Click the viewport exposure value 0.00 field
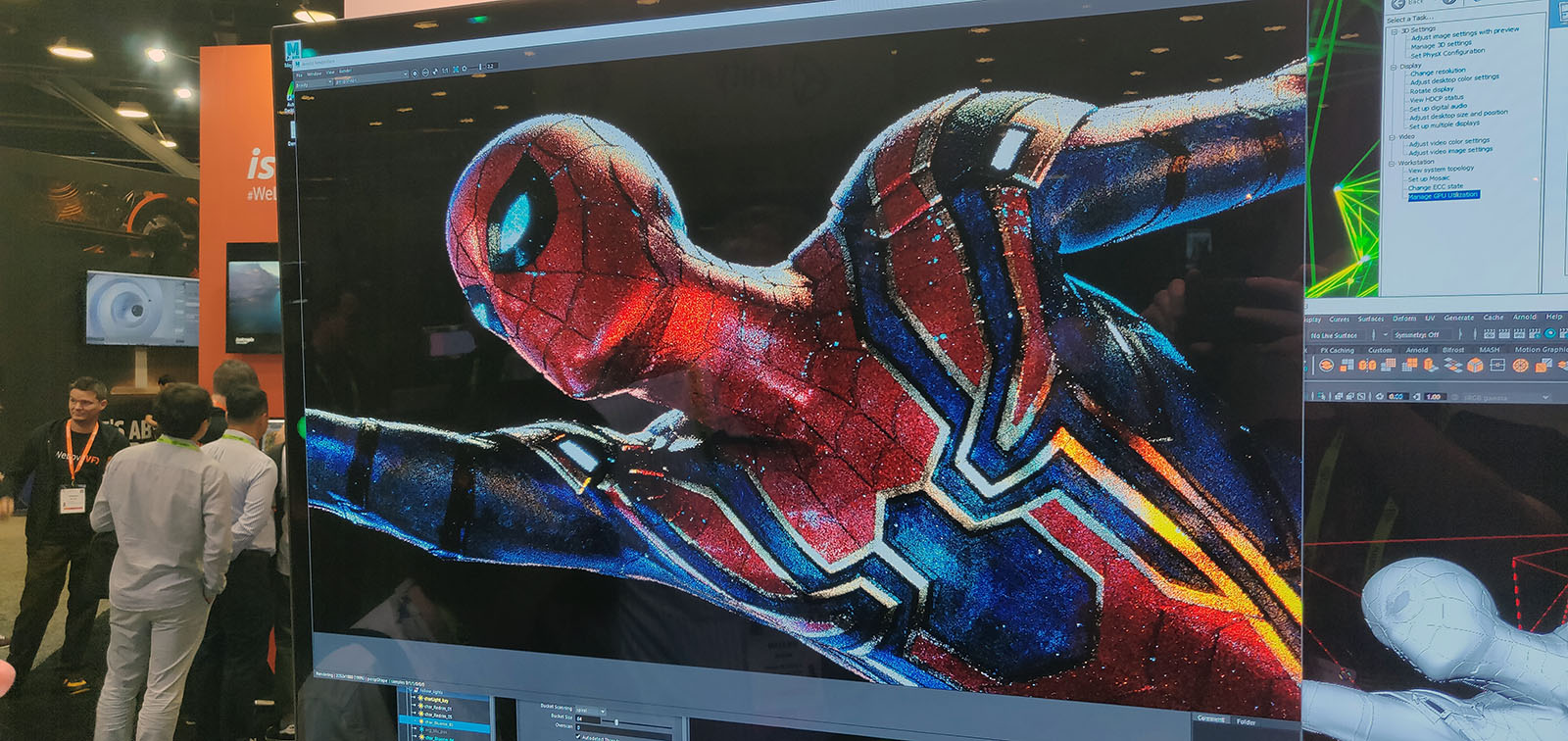The width and height of the screenshot is (1568, 741). coord(1397,397)
